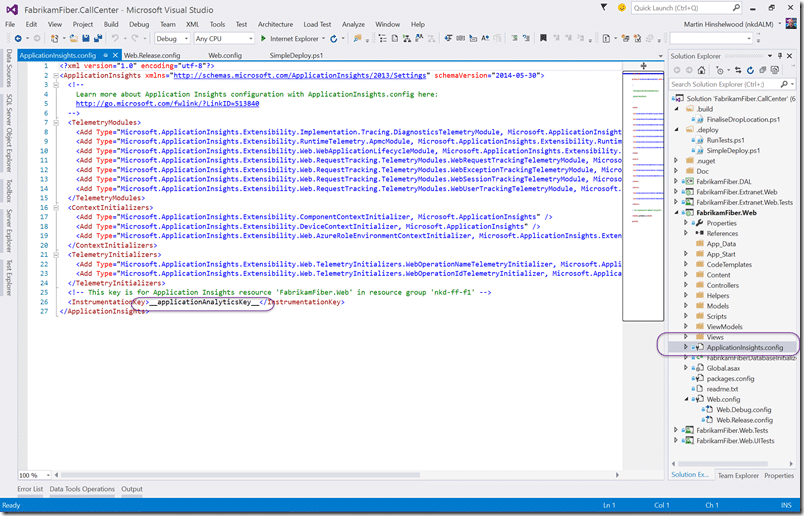Open the Load Test menu
The image size is (804, 516).
(x=317, y=24)
